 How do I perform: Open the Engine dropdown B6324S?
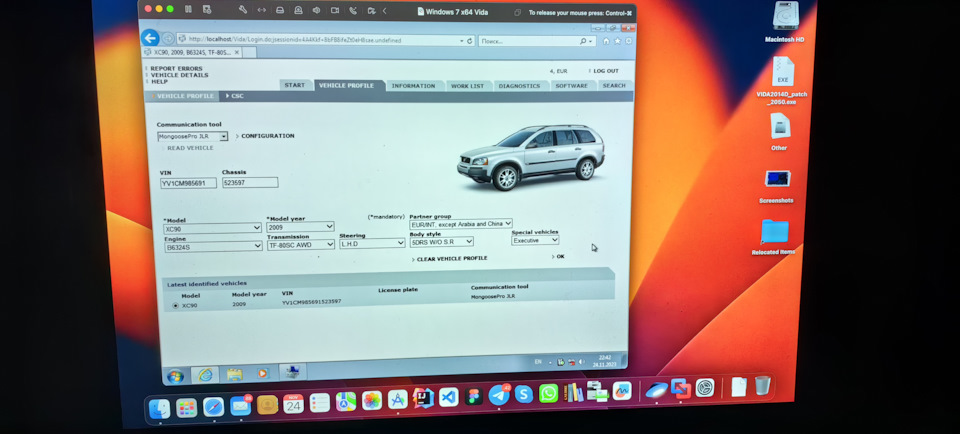[214, 247]
